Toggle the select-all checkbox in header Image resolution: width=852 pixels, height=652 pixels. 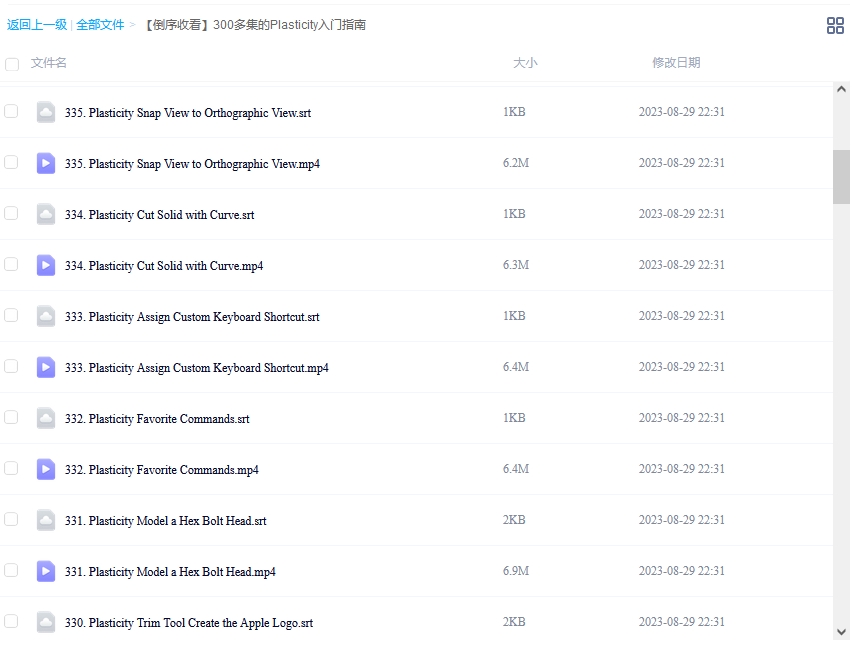pyautogui.click(x=12, y=64)
